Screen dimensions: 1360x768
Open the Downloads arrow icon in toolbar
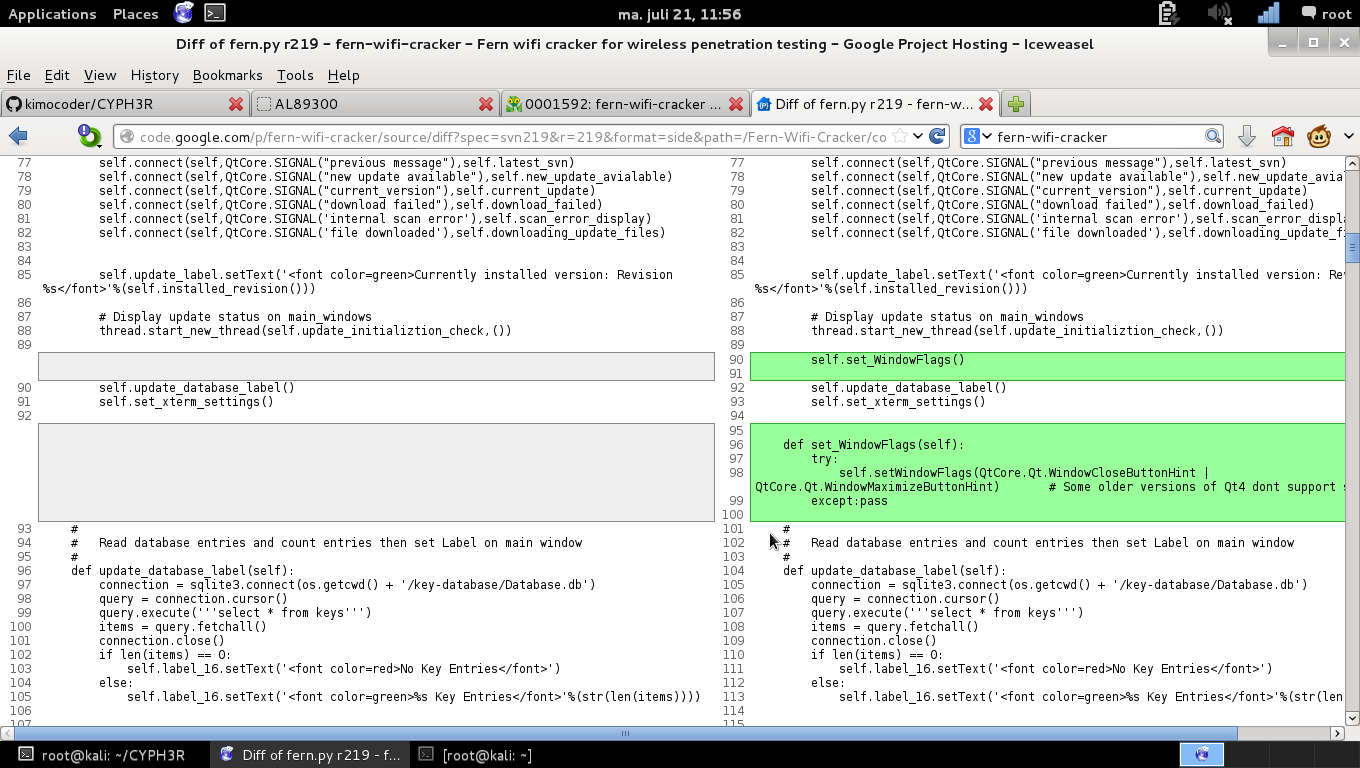point(1246,137)
